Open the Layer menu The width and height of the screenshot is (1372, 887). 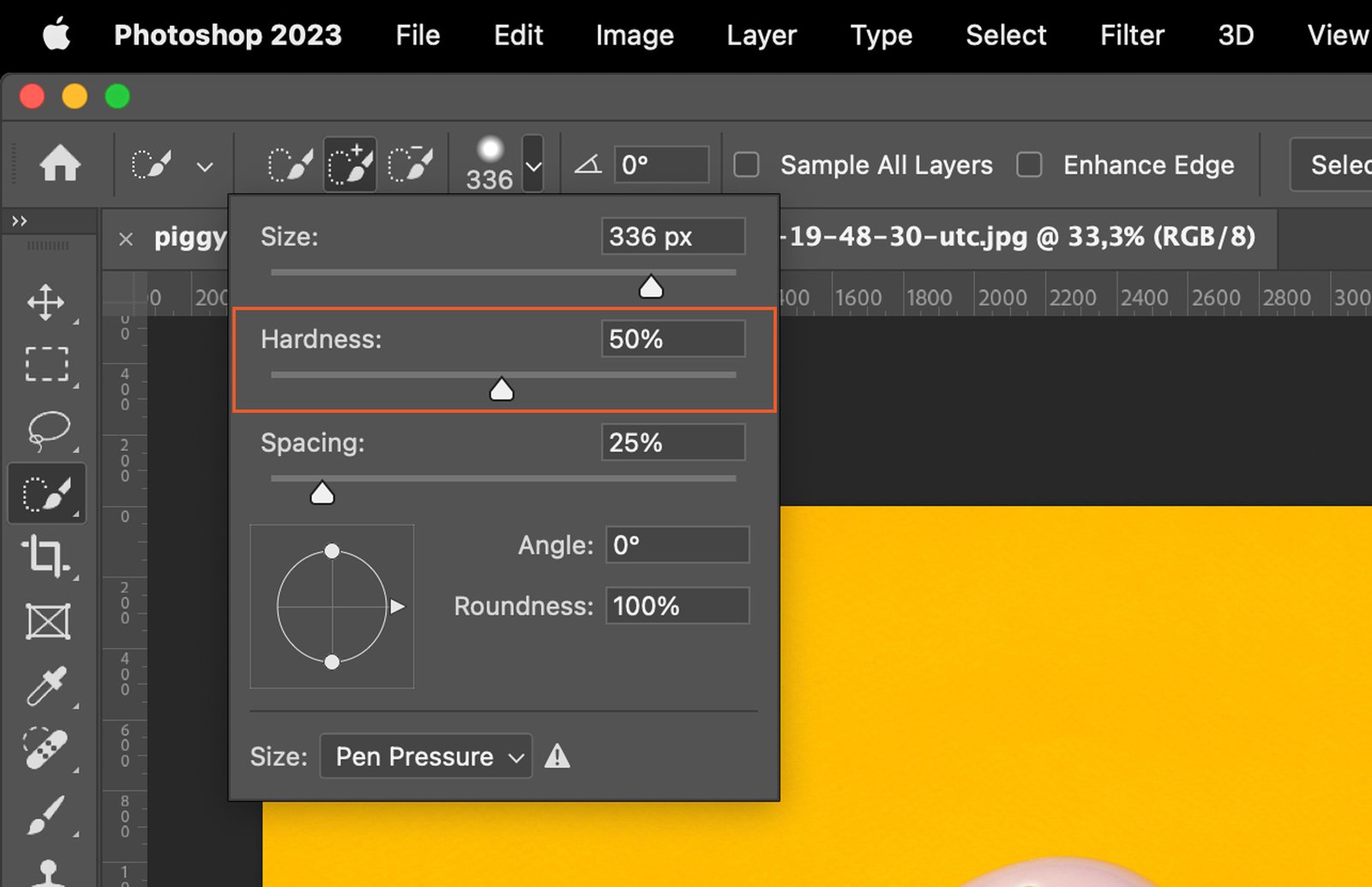coord(761,35)
